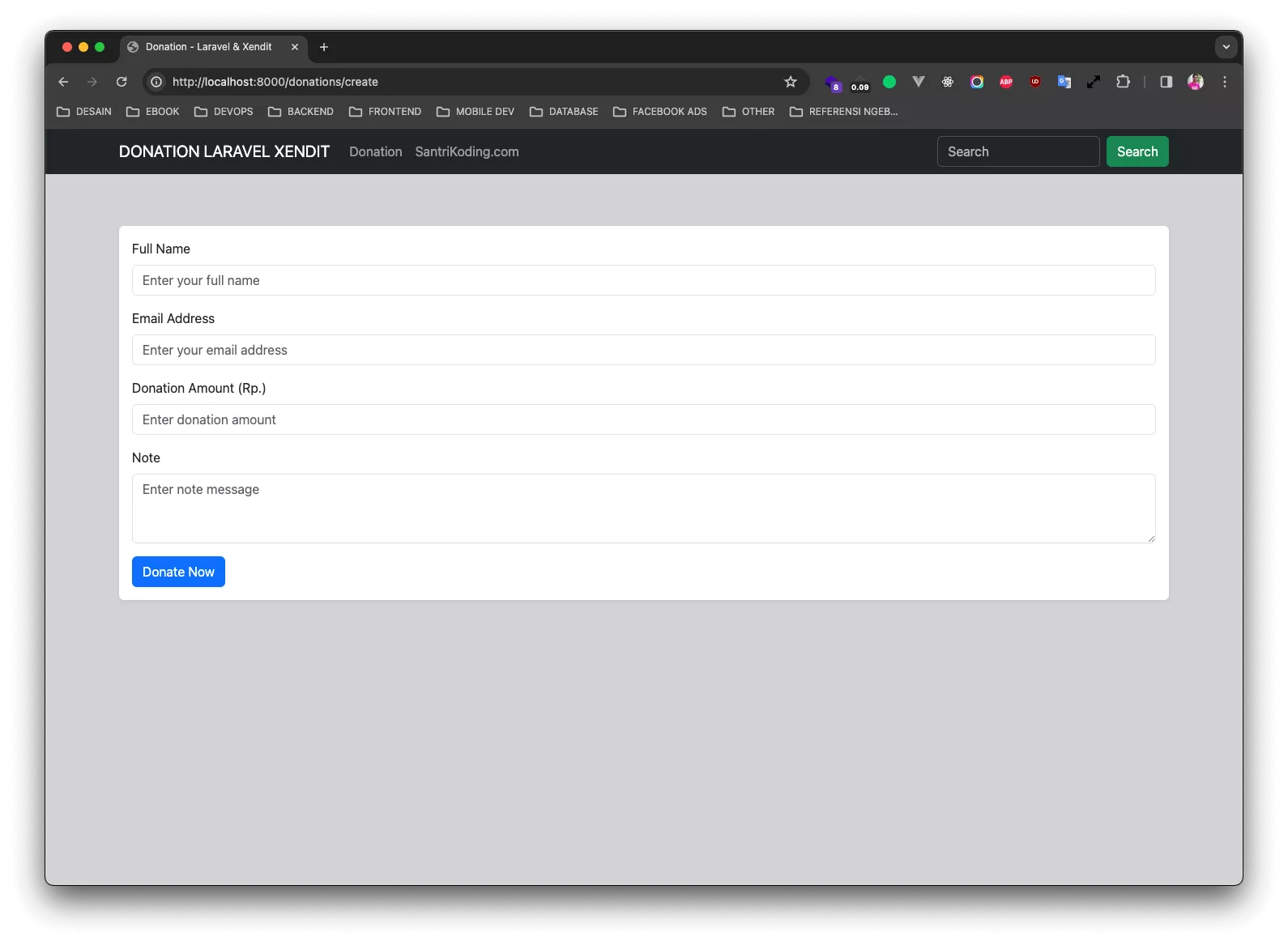Open the FACEBOOK ADS bookmarks folder
Viewport: 1288px width, 945px height.
(660, 112)
